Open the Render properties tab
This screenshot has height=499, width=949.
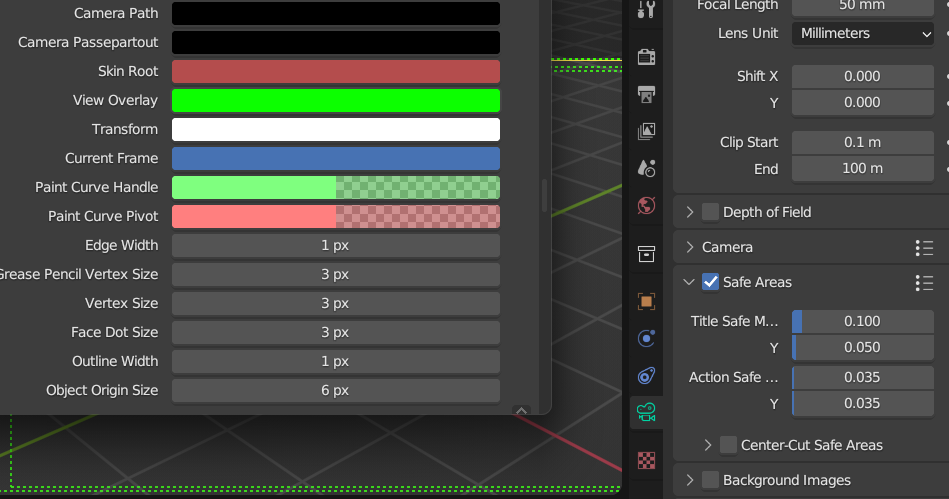pyautogui.click(x=646, y=57)
